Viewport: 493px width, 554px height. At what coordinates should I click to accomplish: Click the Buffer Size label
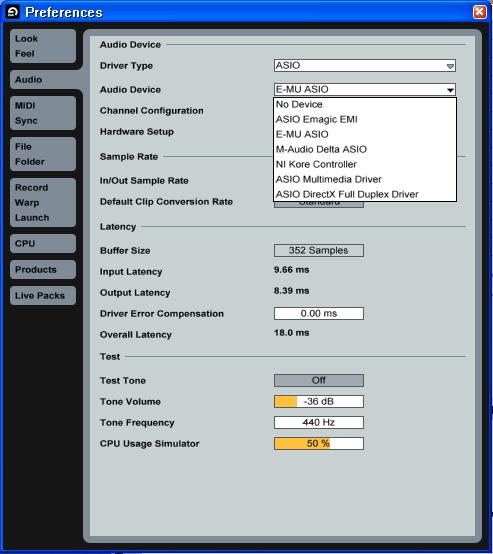point(125,251)
